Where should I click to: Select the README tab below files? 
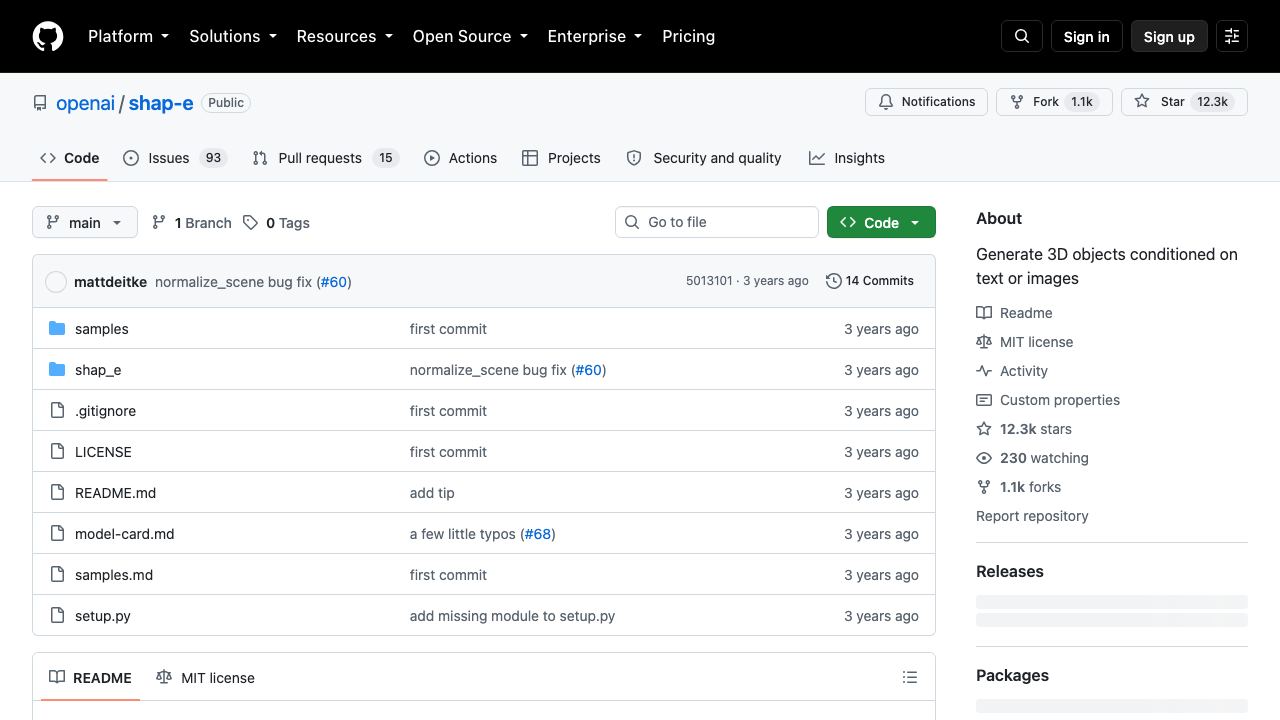(x=90, y=678)
